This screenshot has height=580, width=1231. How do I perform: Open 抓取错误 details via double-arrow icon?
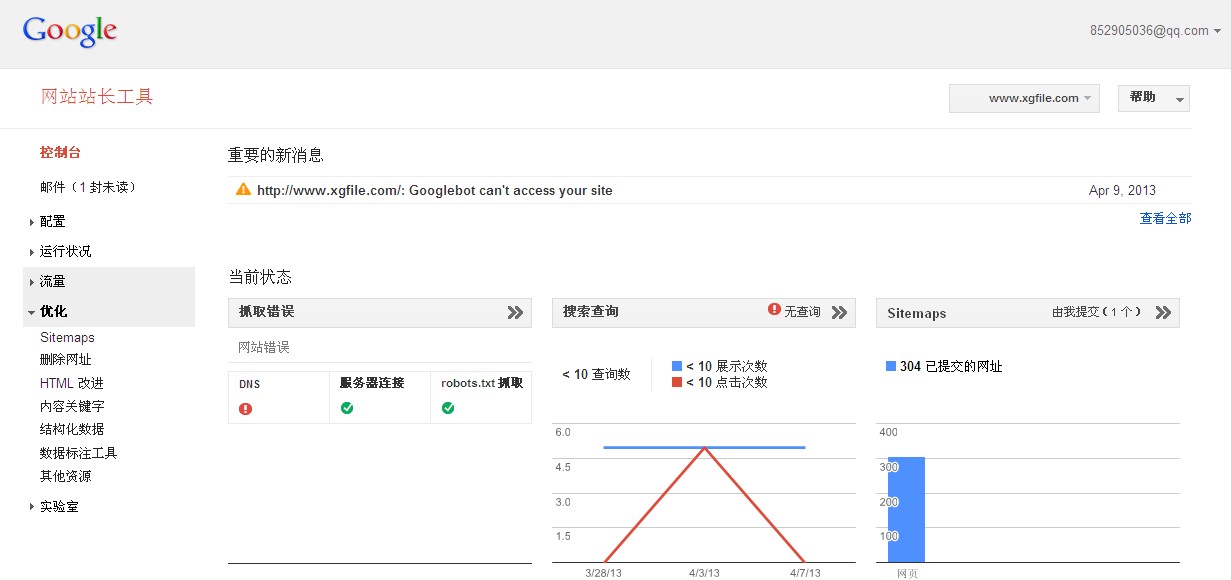(x=515, y=313)
